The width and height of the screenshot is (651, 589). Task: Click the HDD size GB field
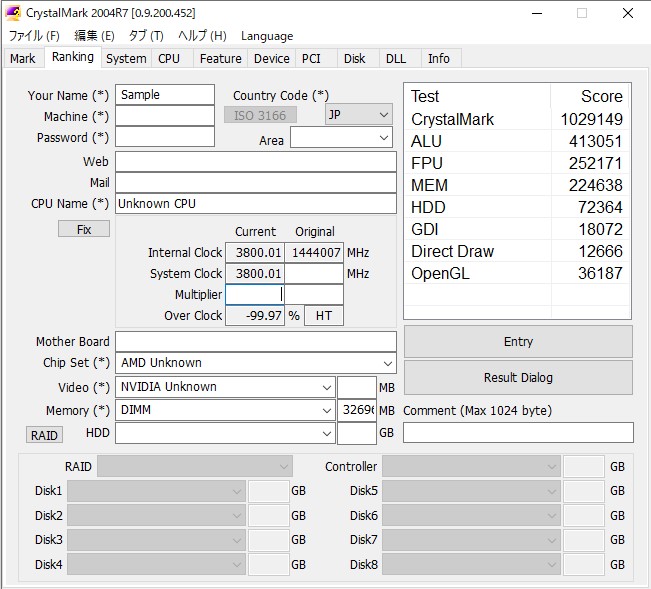coord(357,433)
